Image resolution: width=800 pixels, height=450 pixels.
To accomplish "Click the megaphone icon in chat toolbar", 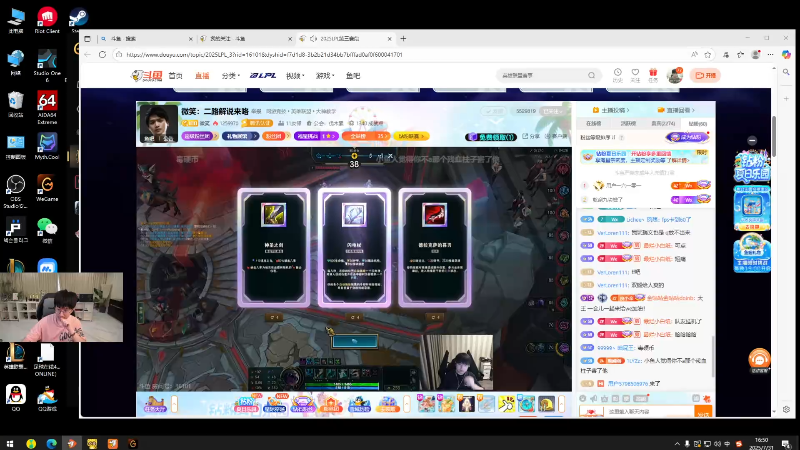I will click(593, 398).
